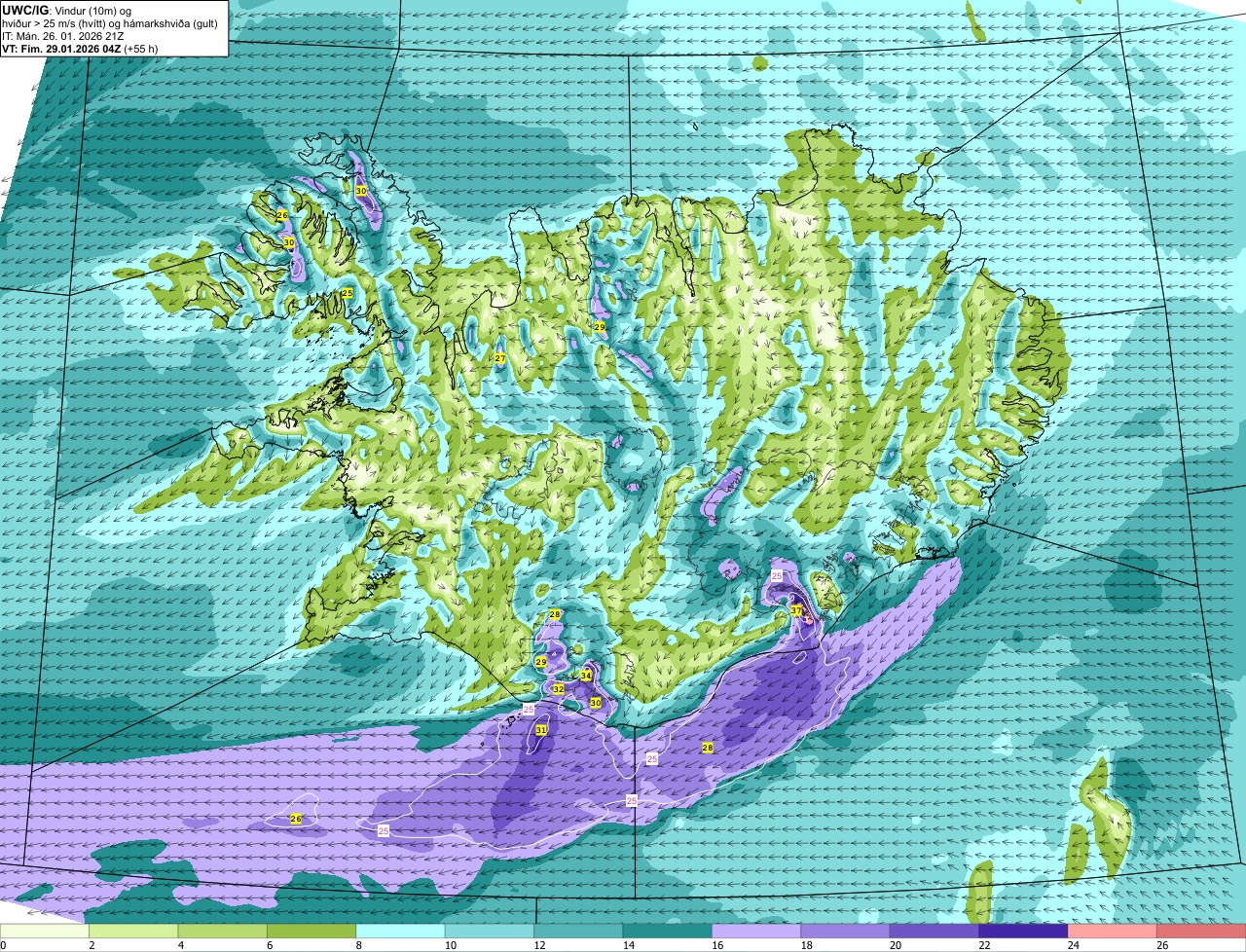Pick the 4–6 m/s green swatch
This screenshot has height=952, width=1246.
222,931
